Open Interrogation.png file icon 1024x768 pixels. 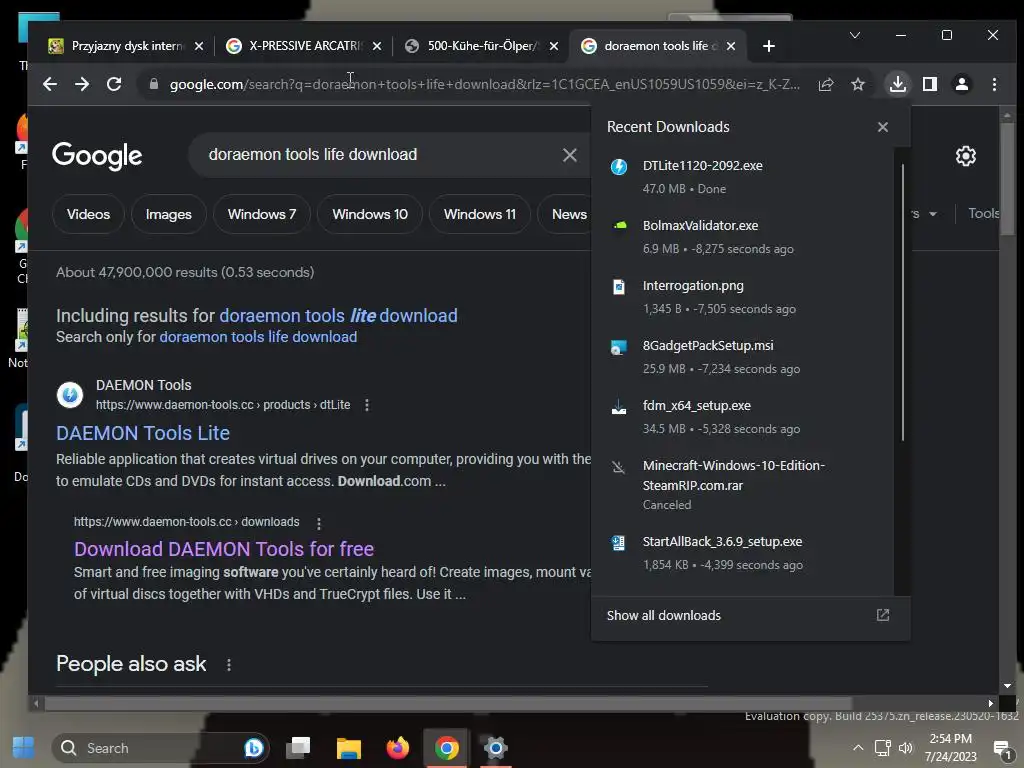(x=619, y=287)
